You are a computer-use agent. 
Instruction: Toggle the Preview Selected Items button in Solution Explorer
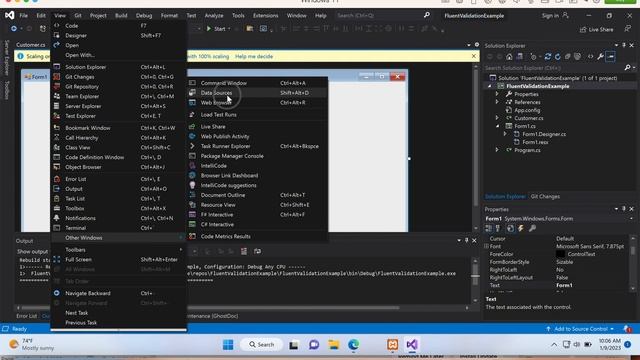[x=611, y=57]
